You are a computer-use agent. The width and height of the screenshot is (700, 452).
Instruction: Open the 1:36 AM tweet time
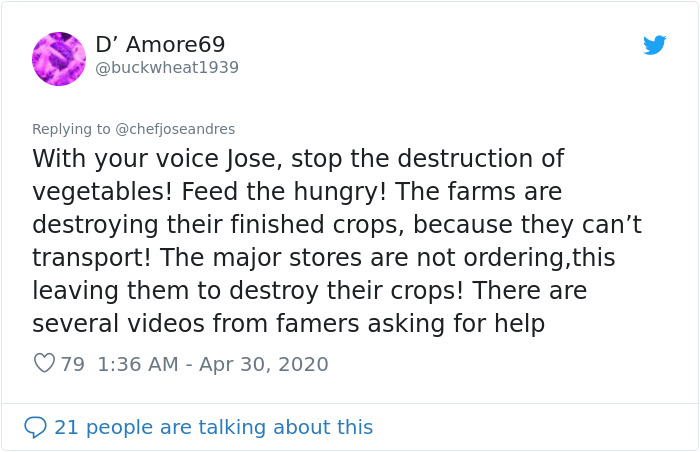(140, 364)
